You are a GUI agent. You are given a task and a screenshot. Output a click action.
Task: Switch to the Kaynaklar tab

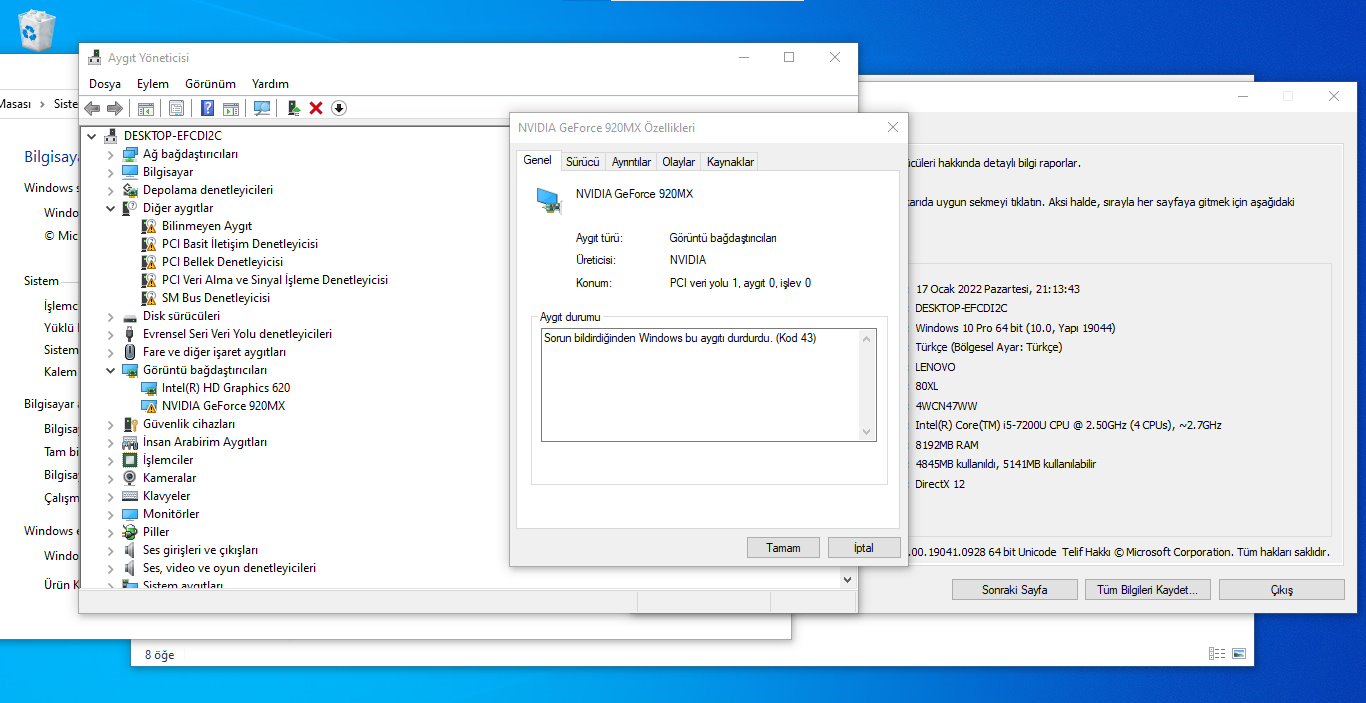pyautogui.click(x=730, y=162)
